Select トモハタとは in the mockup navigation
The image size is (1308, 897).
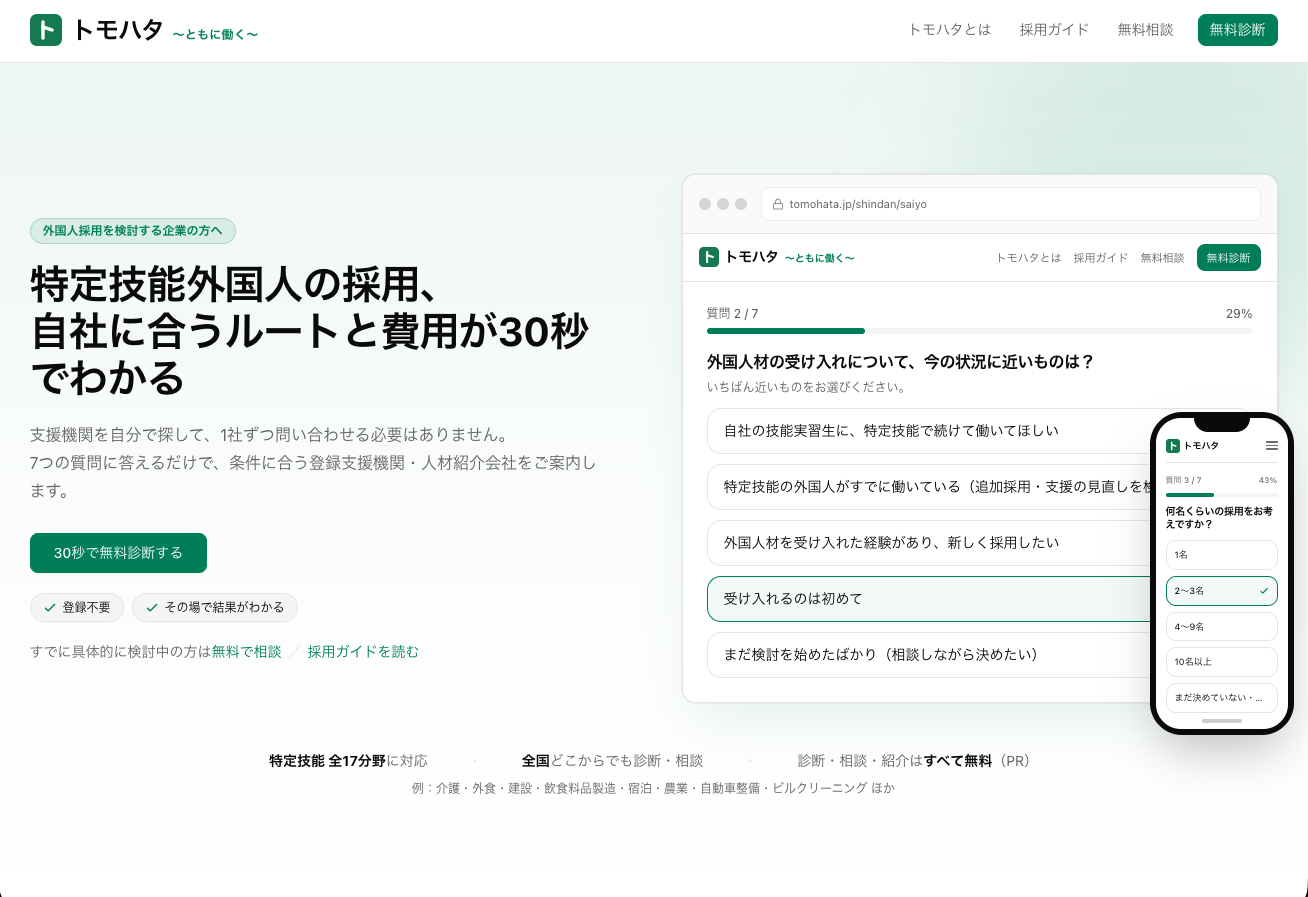tap(1028, 258)
